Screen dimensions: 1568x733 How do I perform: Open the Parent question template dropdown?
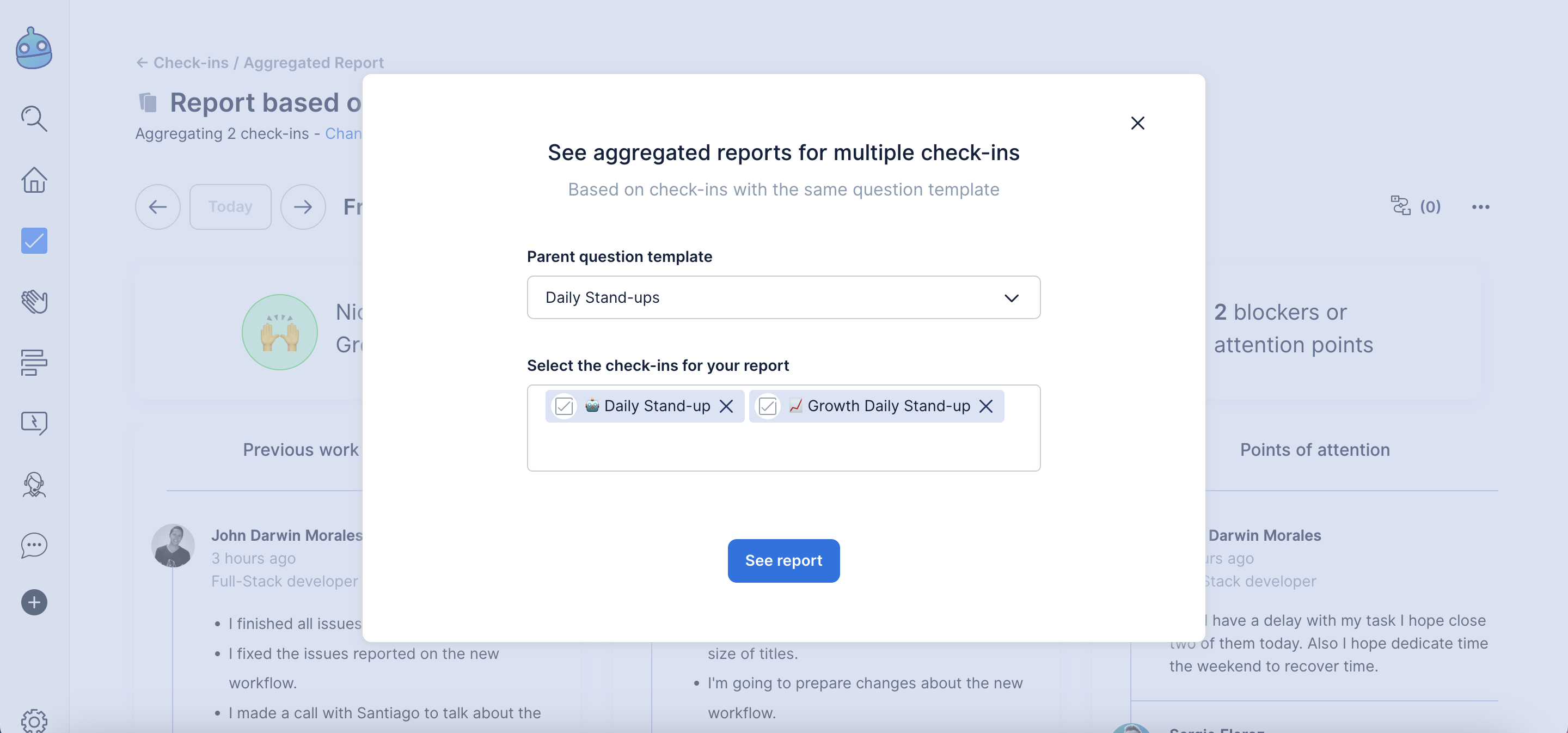[x=783, y=298]
